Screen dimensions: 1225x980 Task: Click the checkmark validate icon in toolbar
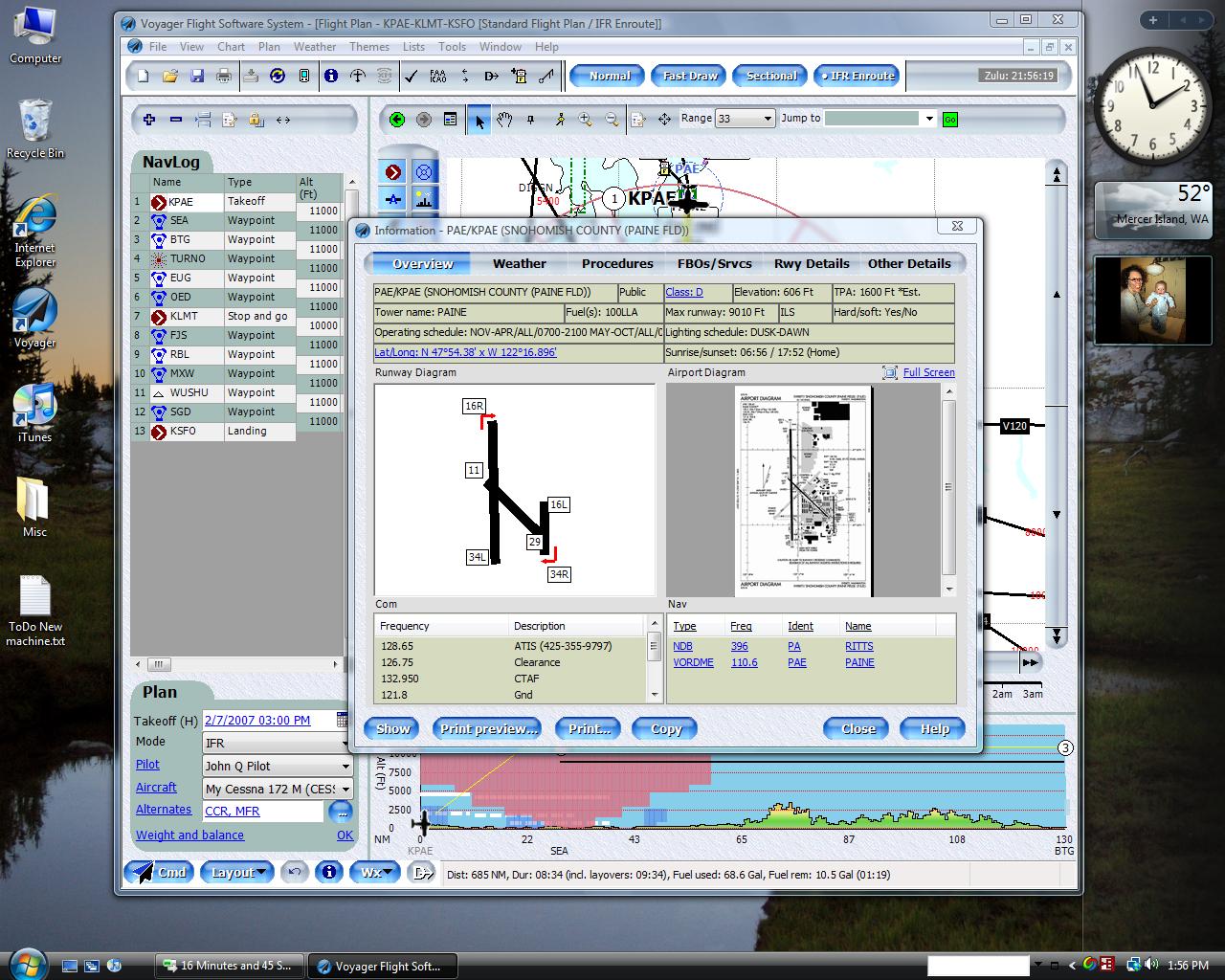point(412,76)
